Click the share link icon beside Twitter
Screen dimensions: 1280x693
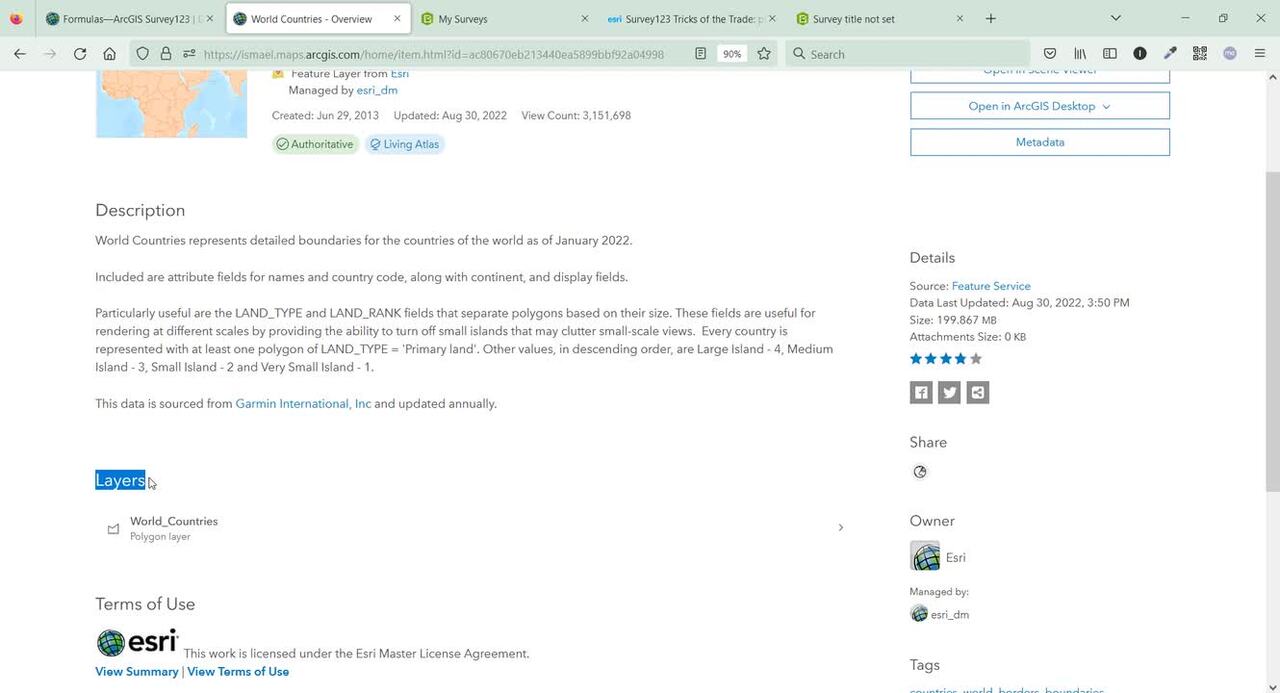tap(978, 393)
